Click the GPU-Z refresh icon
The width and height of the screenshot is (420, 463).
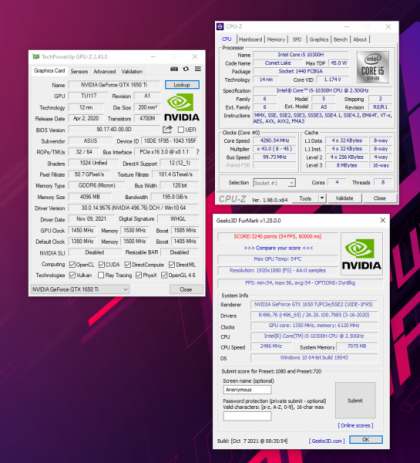[x=186, y=69]
